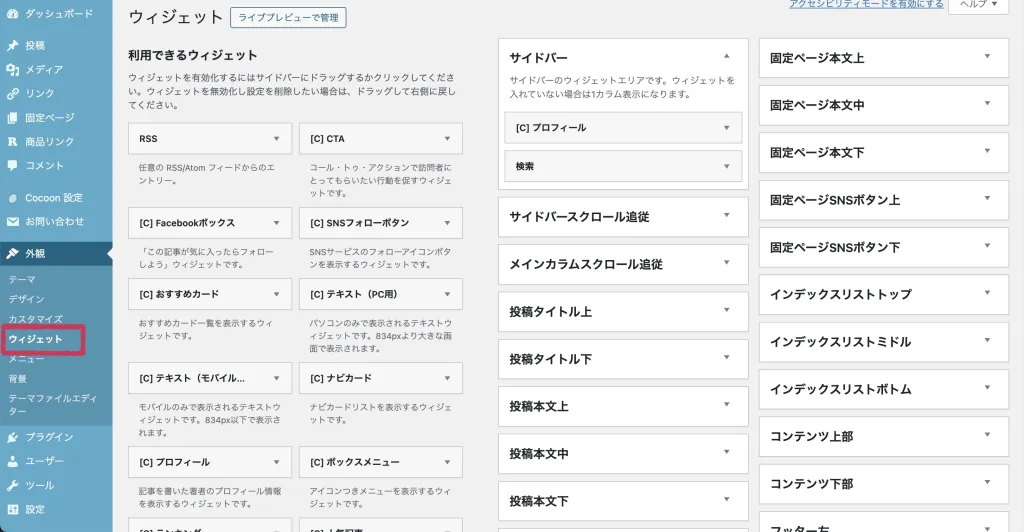Screen dimensions: 1024x532
Task: Expand the RSS available widget
Action: (x=276, y=139)
